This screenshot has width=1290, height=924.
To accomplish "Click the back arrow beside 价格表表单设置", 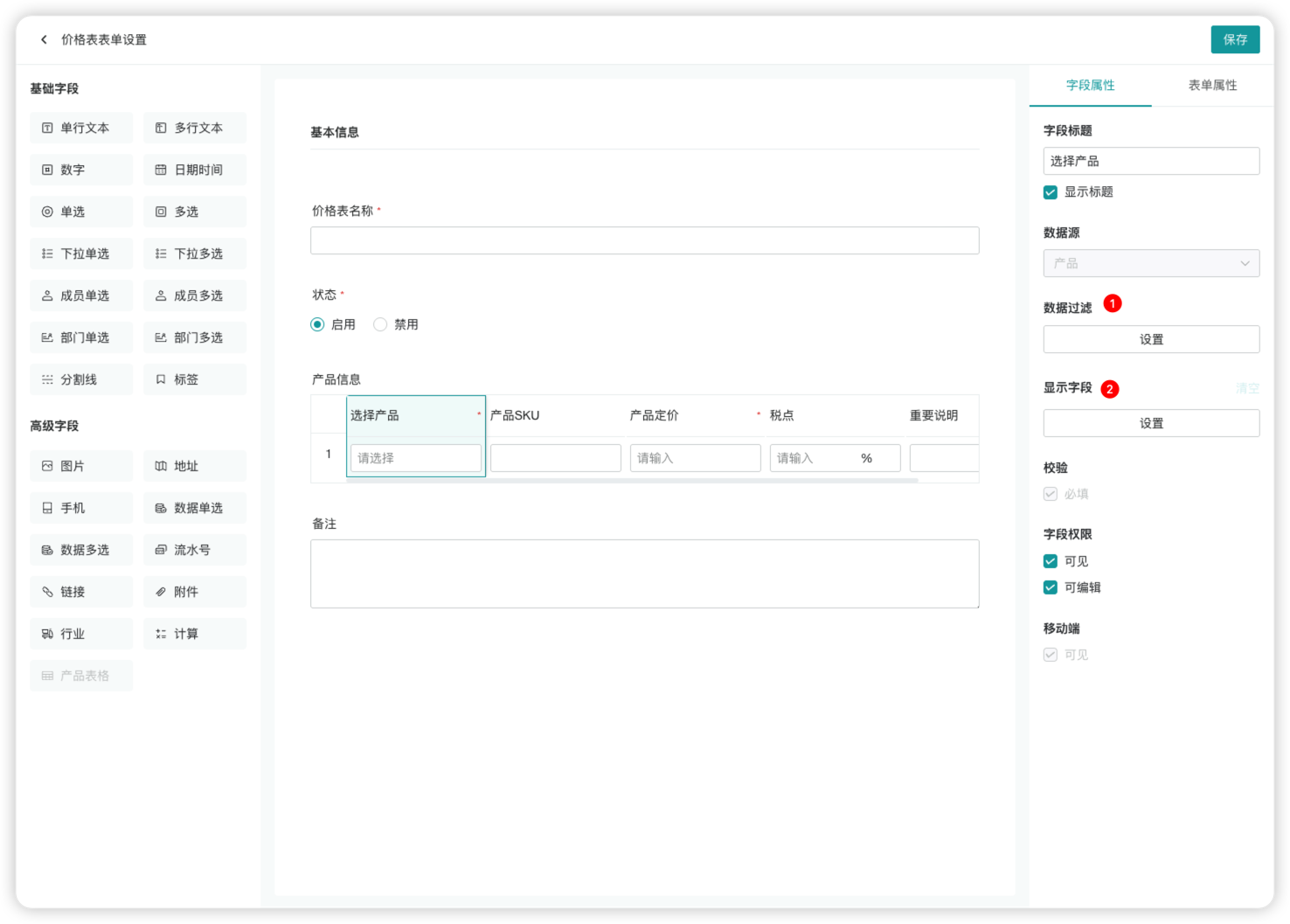I will click(x=44, y=39).
